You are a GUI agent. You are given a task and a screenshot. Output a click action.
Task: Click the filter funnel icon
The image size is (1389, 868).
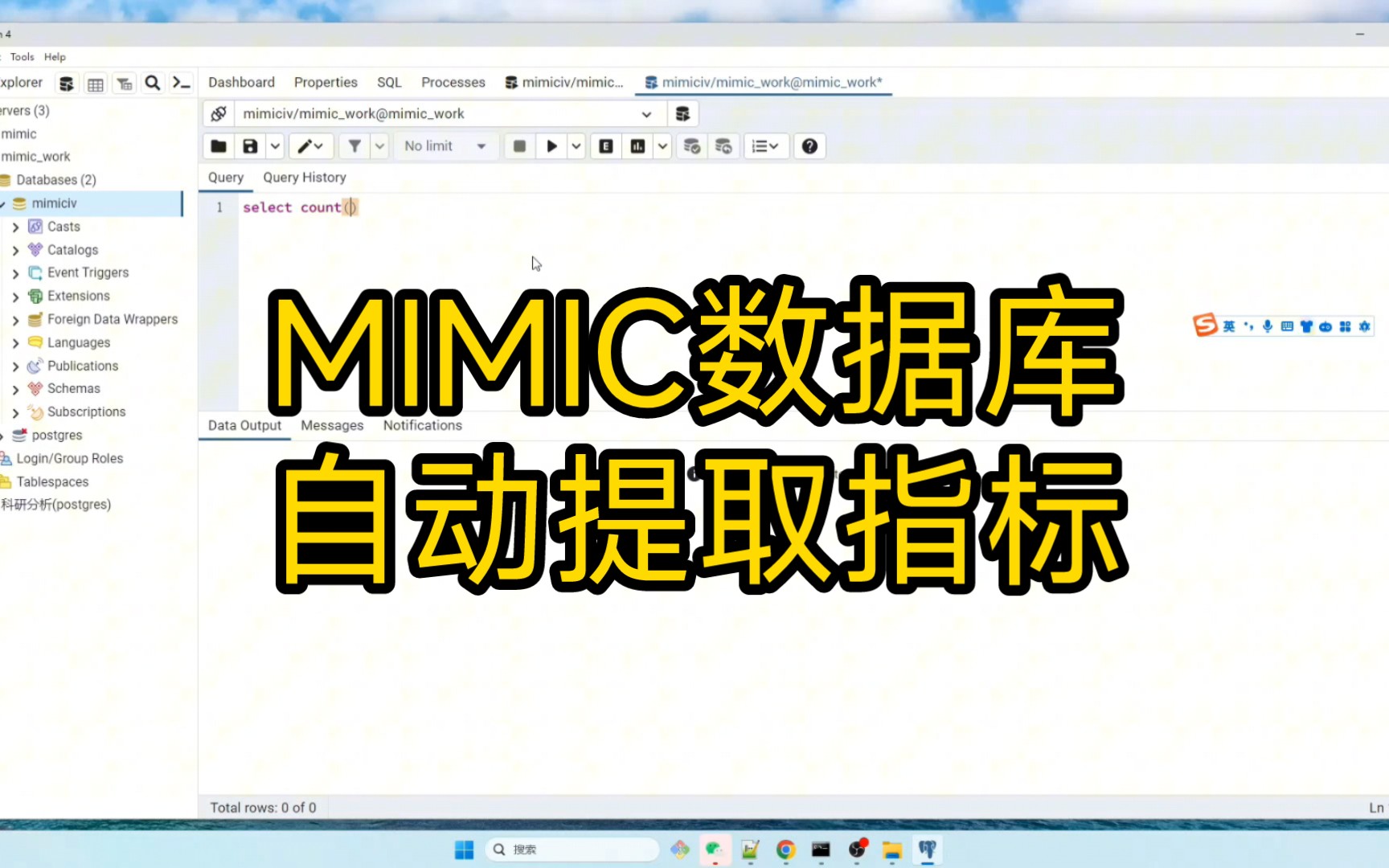coord(354,146)
